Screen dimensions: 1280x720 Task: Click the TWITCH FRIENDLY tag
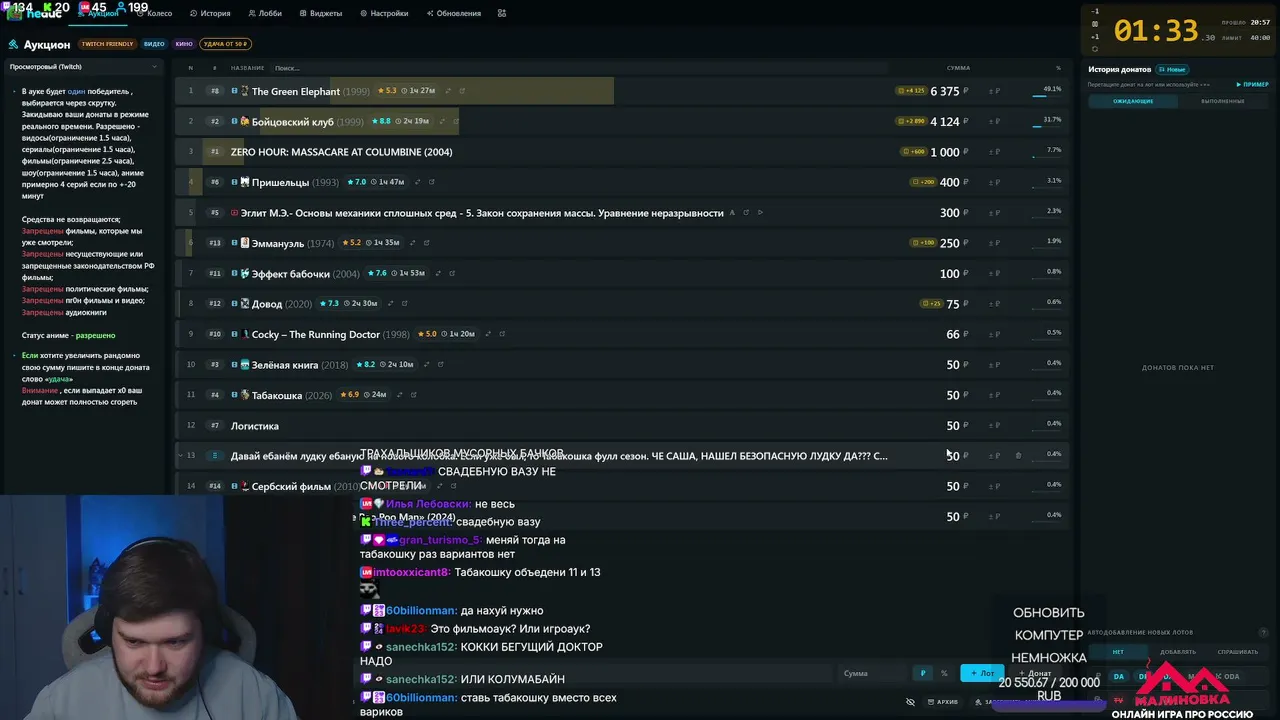[107, 44]
